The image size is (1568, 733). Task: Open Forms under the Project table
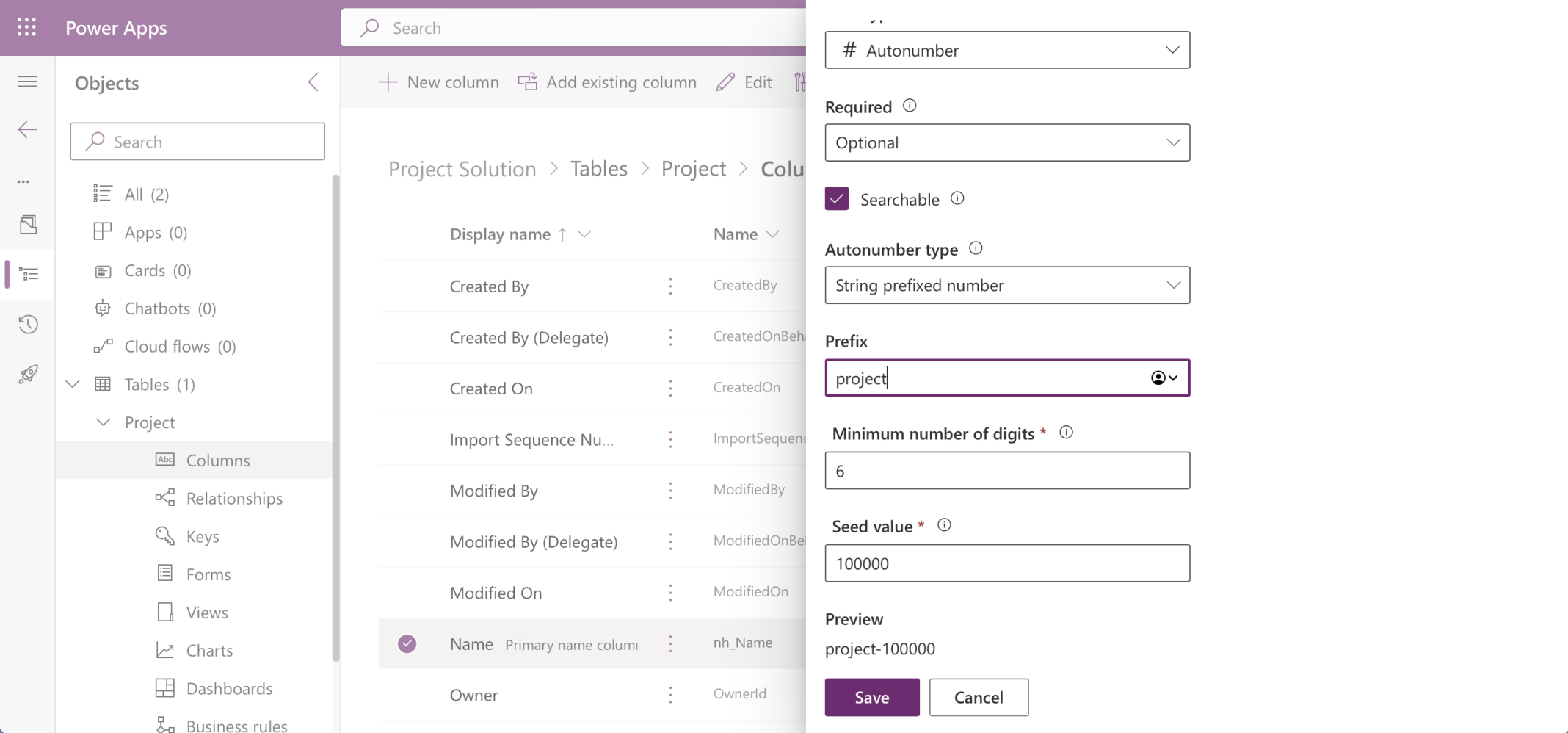[x=208, y=574]
